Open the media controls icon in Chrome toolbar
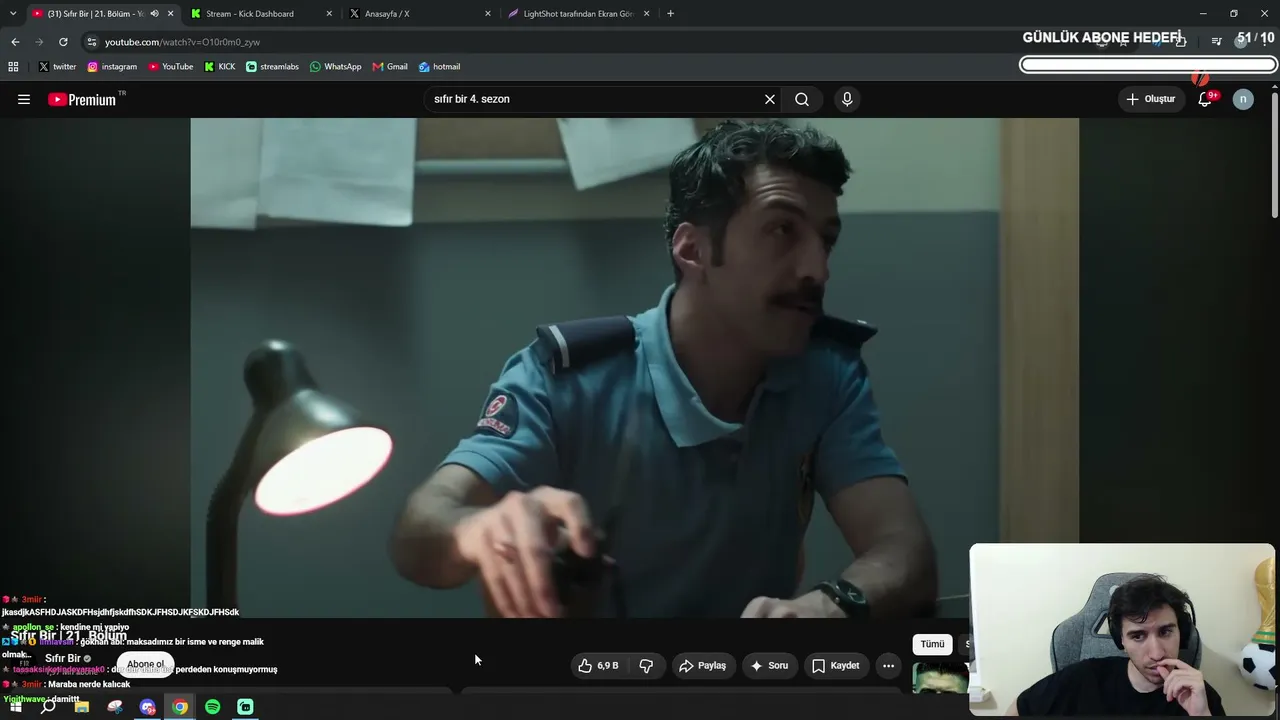The width and height of the screenshot is (1280, 720). click(1216, 42)
